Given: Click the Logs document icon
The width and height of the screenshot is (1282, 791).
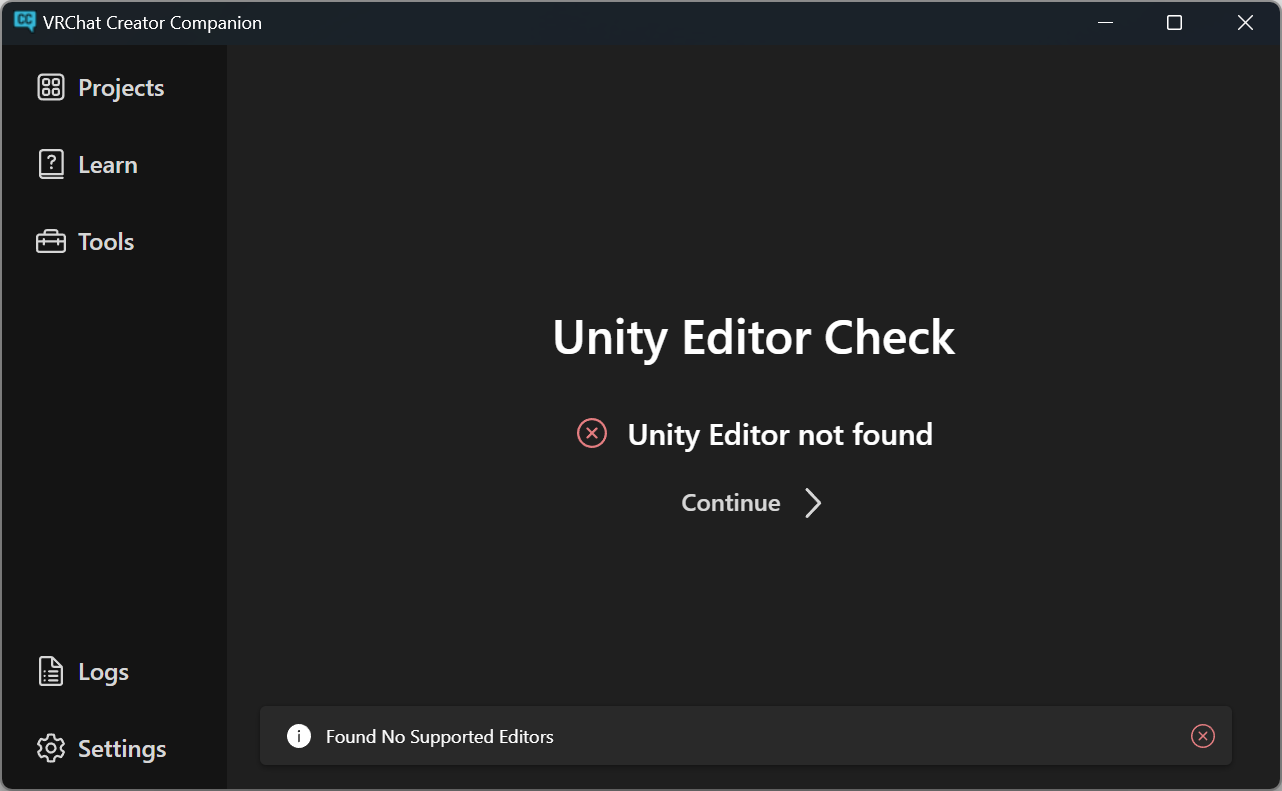Looking at the screenshot, I should pyautogui.click(x=51, y=672).
